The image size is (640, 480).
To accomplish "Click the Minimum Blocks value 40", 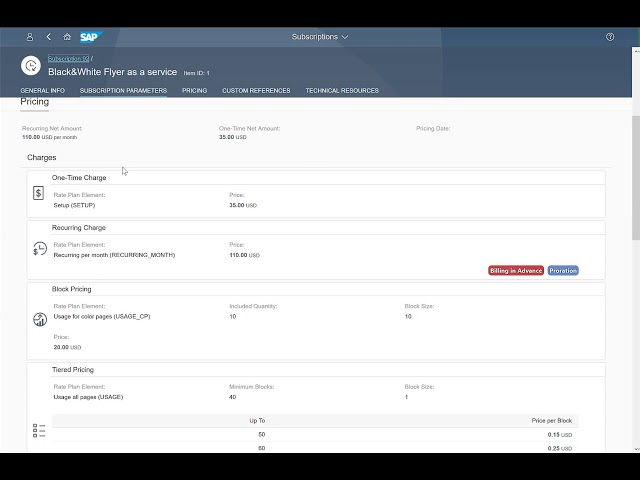I will click(233, 397).
